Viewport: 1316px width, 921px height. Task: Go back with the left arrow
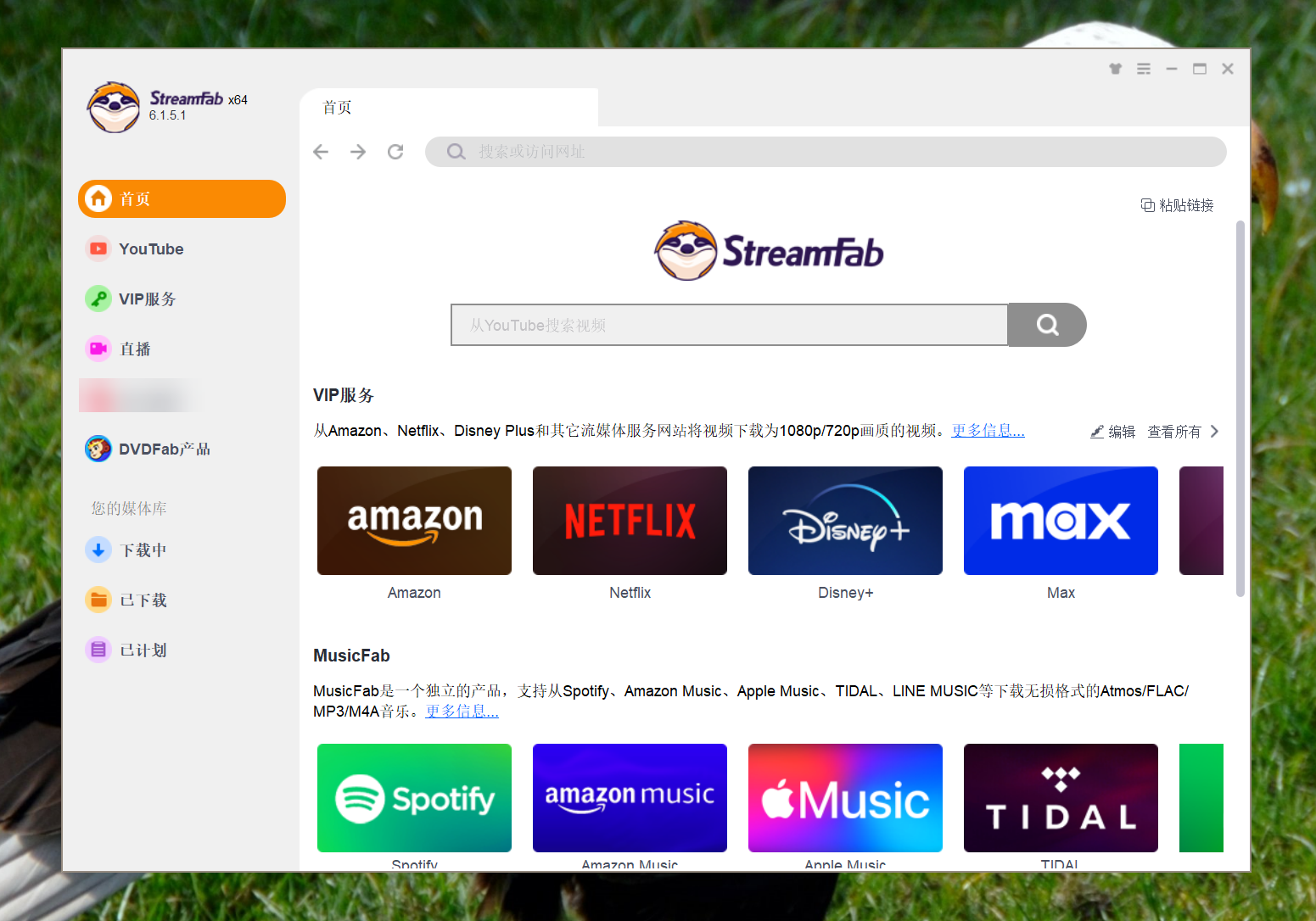click(x=321, y=152)
